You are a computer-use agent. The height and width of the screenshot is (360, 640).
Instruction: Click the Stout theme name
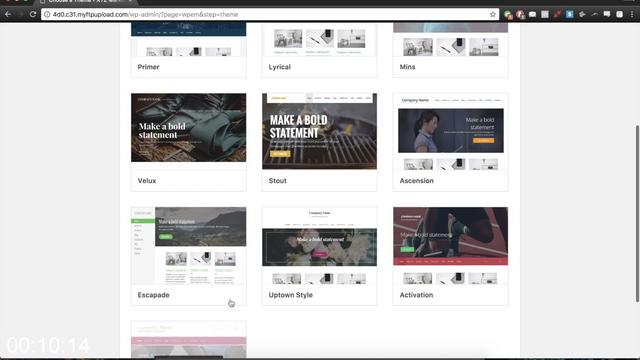[278, 180]
